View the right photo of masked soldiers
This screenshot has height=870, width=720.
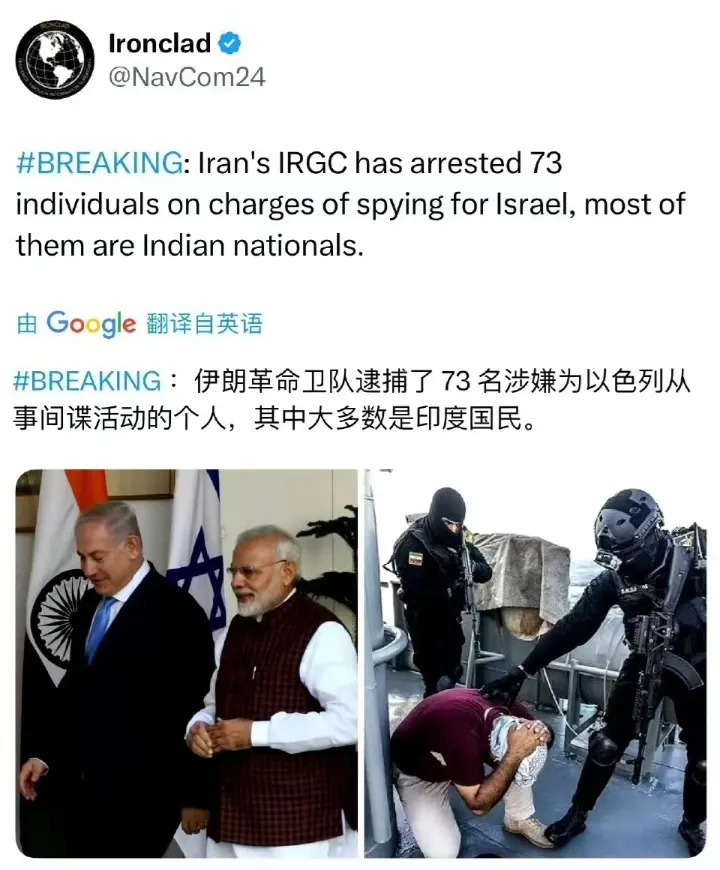535,663
